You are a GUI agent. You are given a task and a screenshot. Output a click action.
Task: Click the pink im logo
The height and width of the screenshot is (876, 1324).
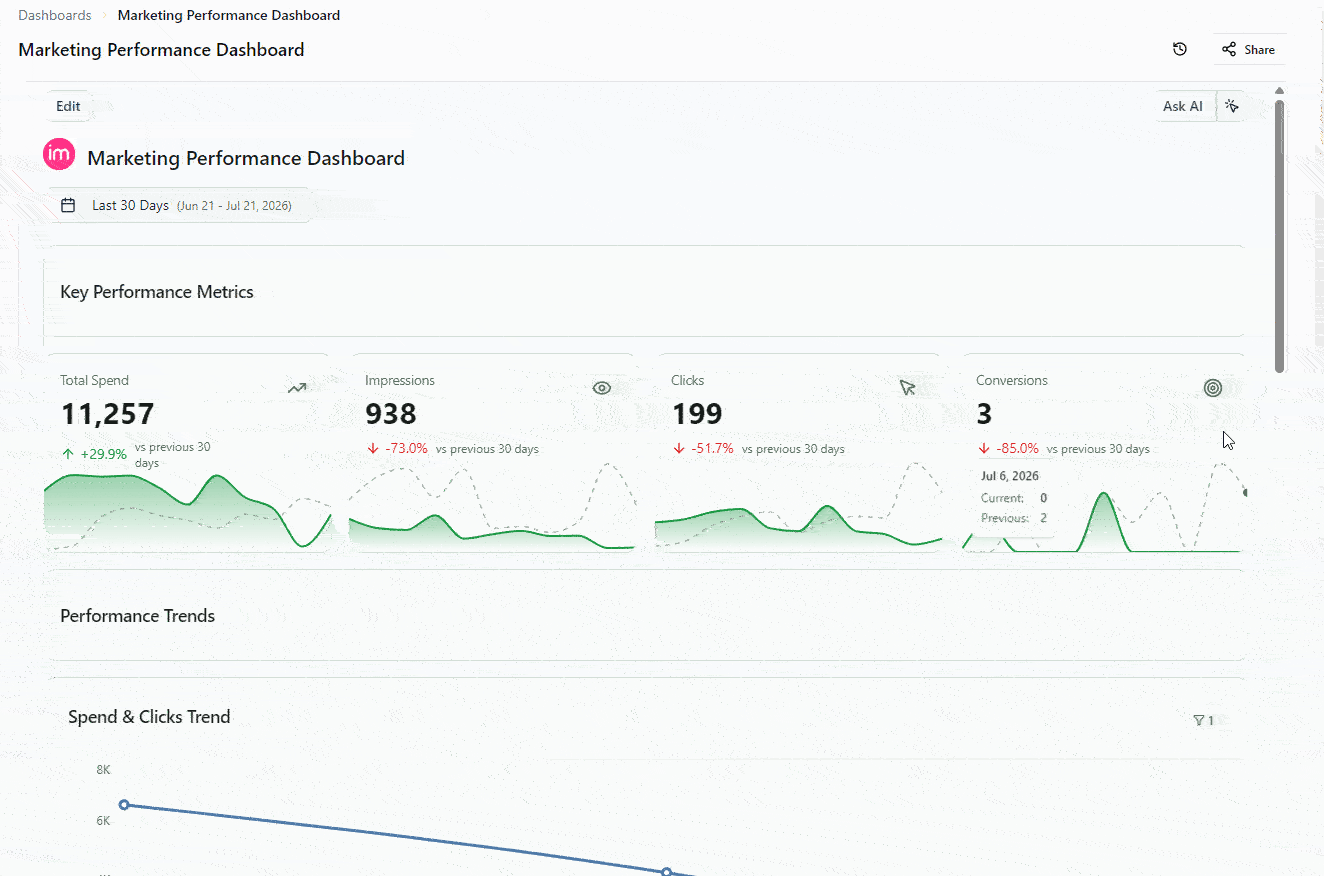click(59, 154)
